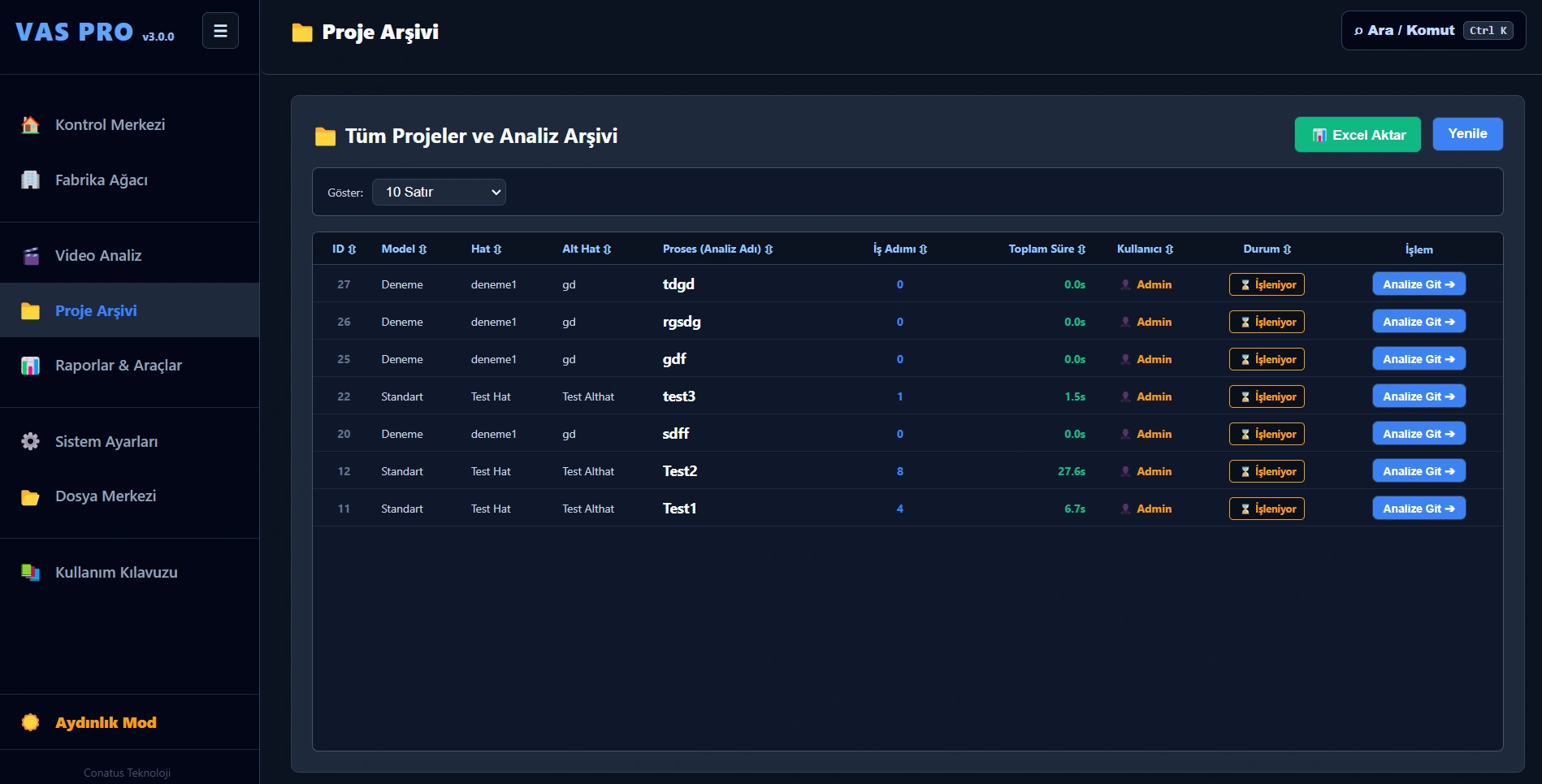Click the hamburger menu icon beside VAS PRO

(220, 31)
